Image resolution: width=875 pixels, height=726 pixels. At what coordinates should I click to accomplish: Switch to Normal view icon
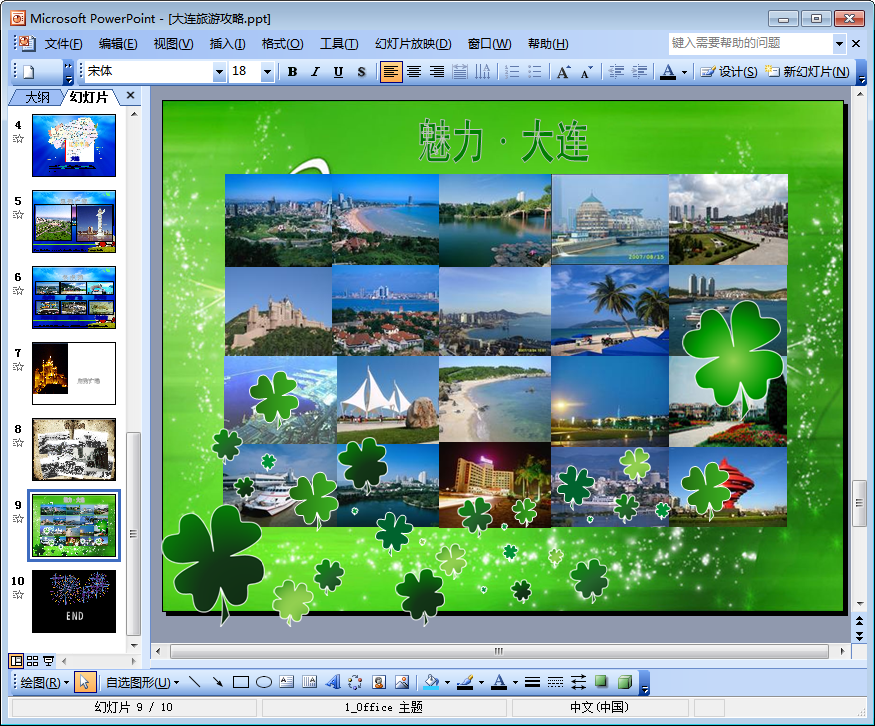pos(17,661)
